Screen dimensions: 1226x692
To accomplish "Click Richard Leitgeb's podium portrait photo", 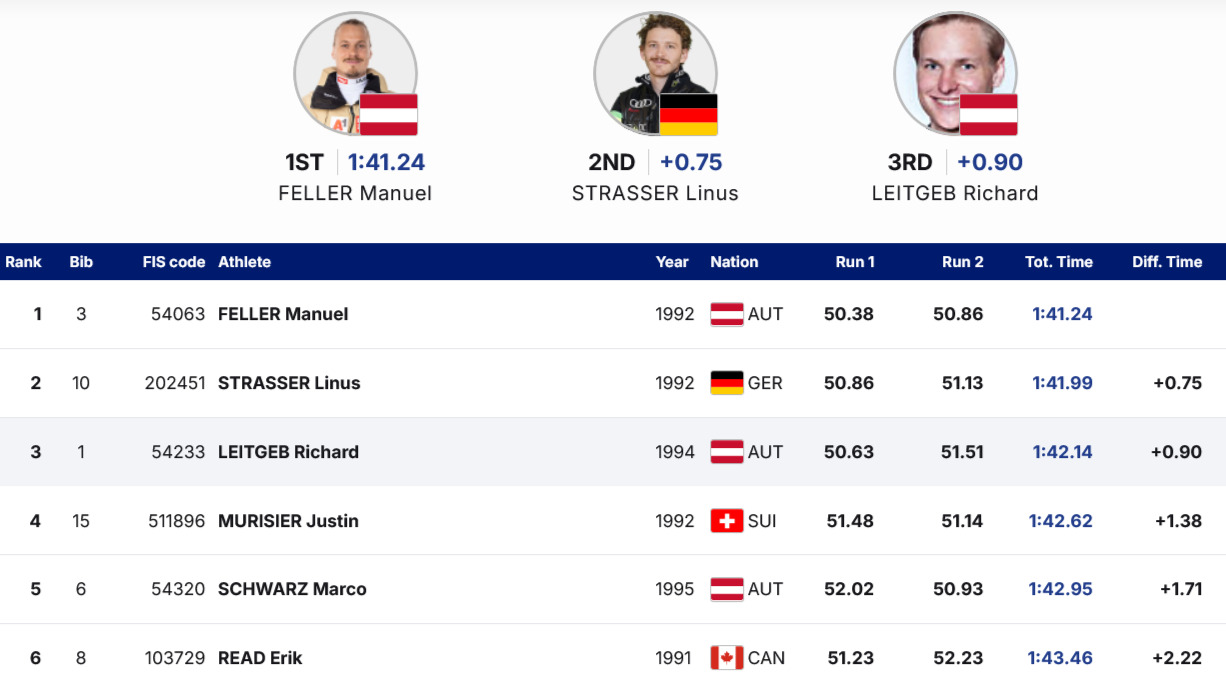I will pyautogui.click(x=955, y=74).
